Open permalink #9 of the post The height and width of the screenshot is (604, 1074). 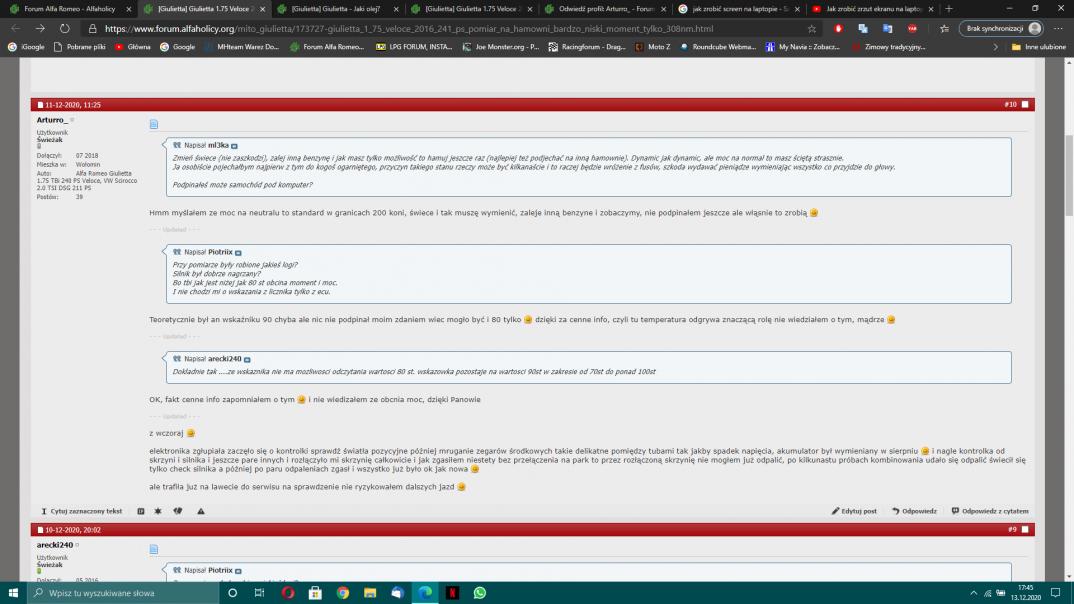[x=1012, y=529]
